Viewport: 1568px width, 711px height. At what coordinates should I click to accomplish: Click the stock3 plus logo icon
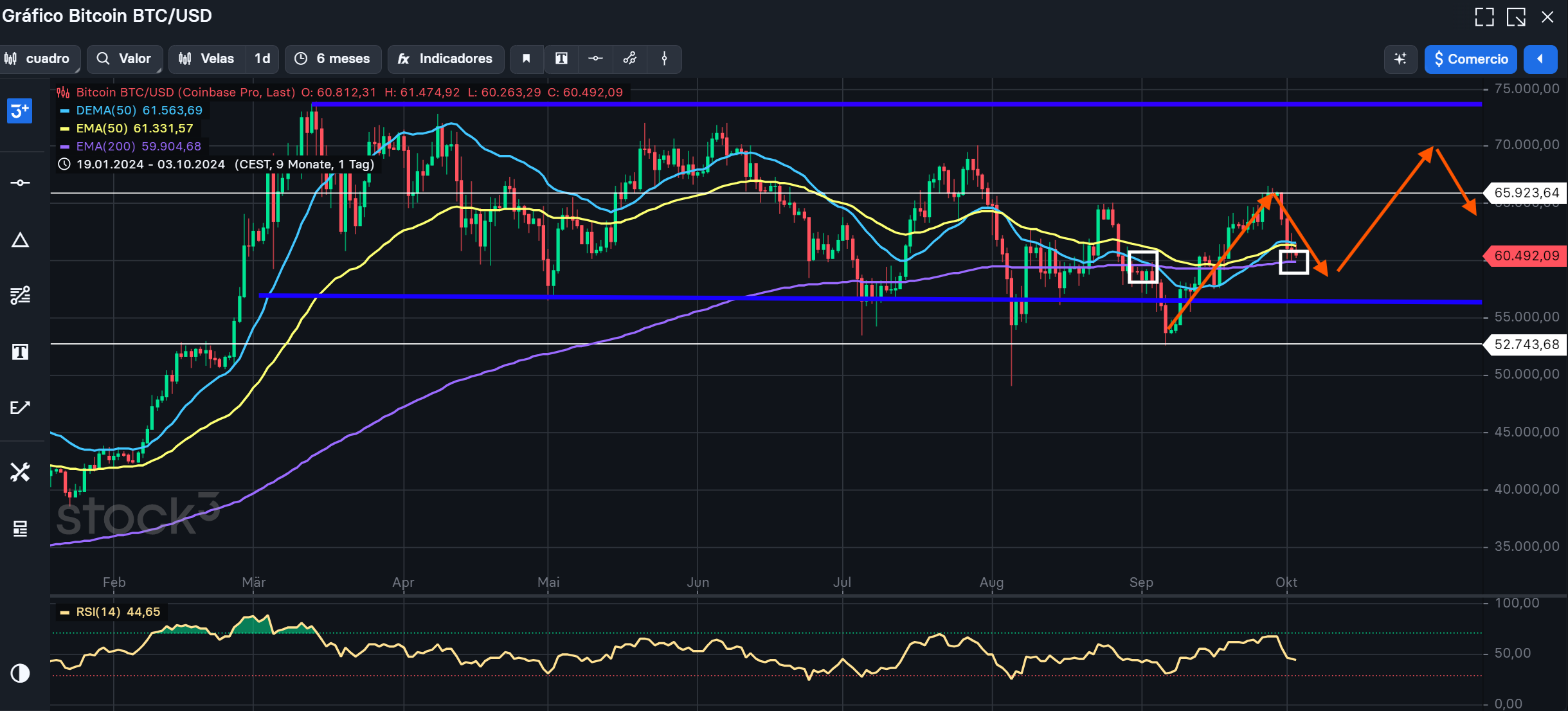point(19,111)
